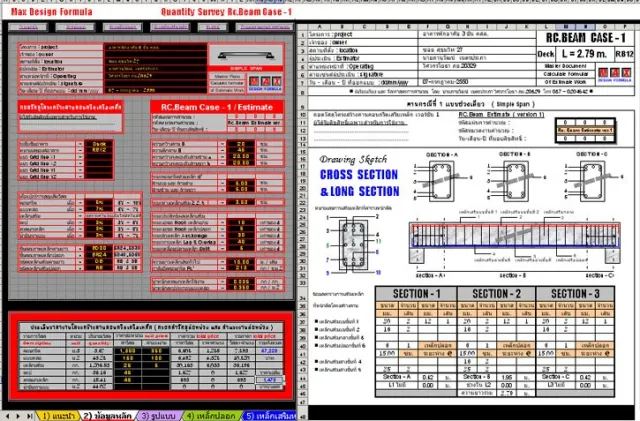Image resolution: width=640 pixels, height=421 pixels.
Task: Select the RB12 cell under Deck
Action: click(x=99, y=150)
